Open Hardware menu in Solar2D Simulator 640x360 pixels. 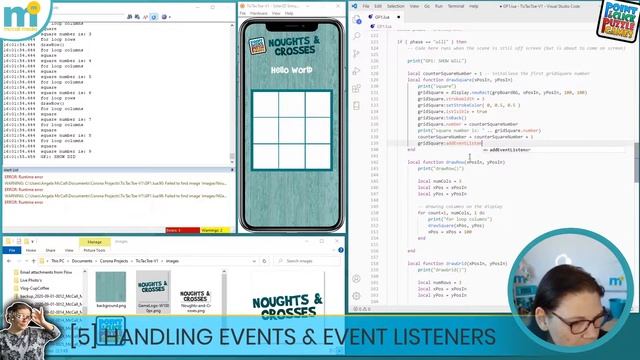pyautogui.click(x=259, y=13)
